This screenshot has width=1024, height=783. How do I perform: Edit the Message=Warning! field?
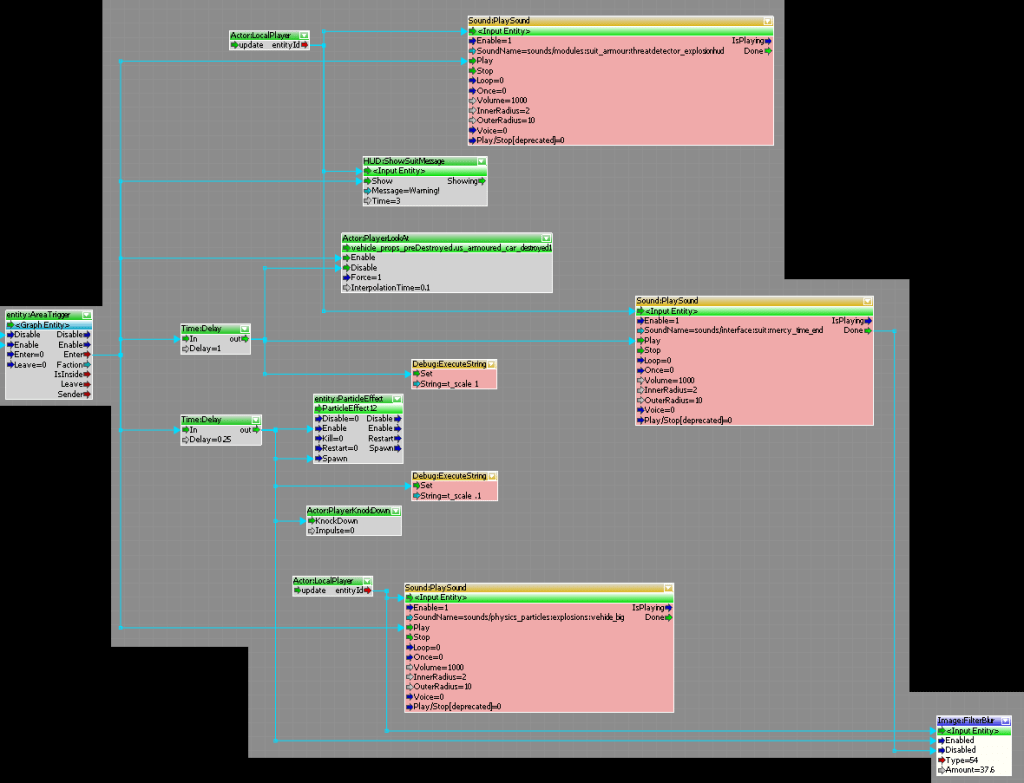(403, 191)
